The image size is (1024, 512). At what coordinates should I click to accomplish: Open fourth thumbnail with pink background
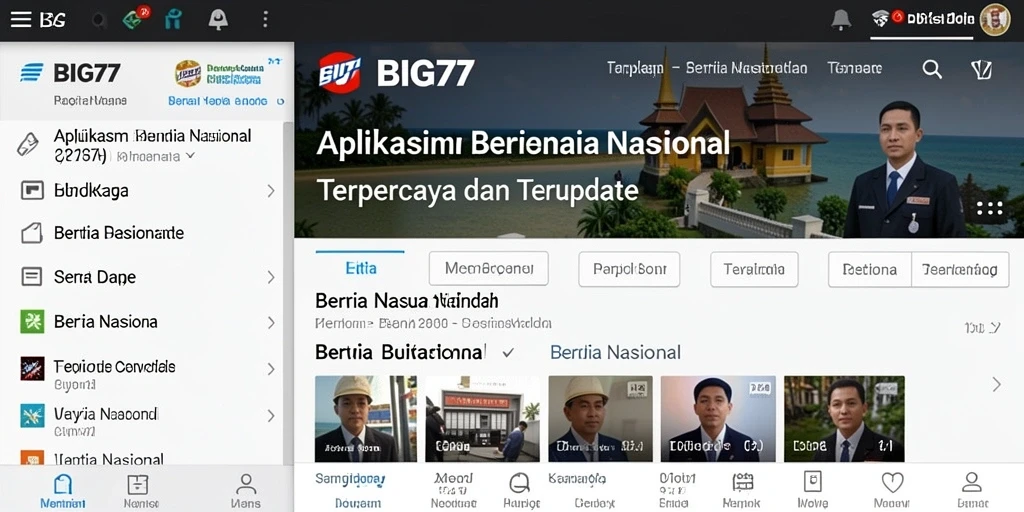coord(718,419)
